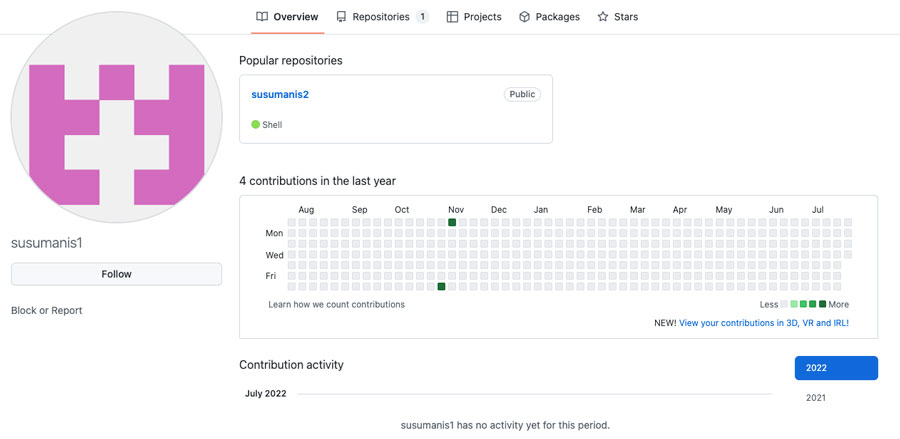Image resolution: width=900 pixels, height=439 pixels.
Task: Click the Popular repositories heading
Action: (x=291, y=60)
